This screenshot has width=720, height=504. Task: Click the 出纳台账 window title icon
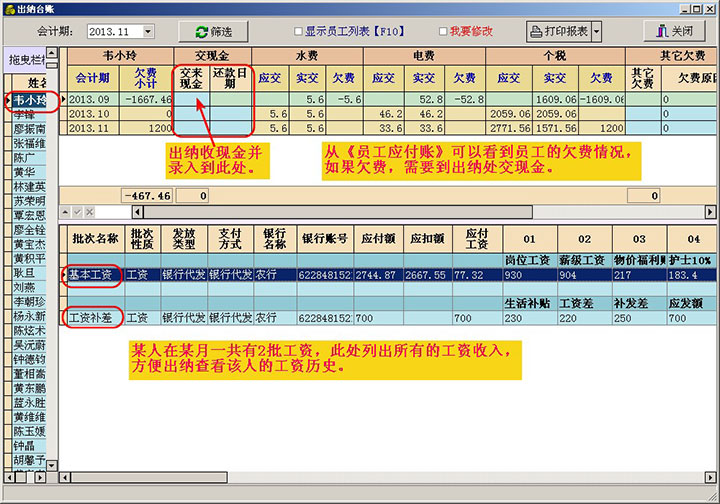[9, 8]
